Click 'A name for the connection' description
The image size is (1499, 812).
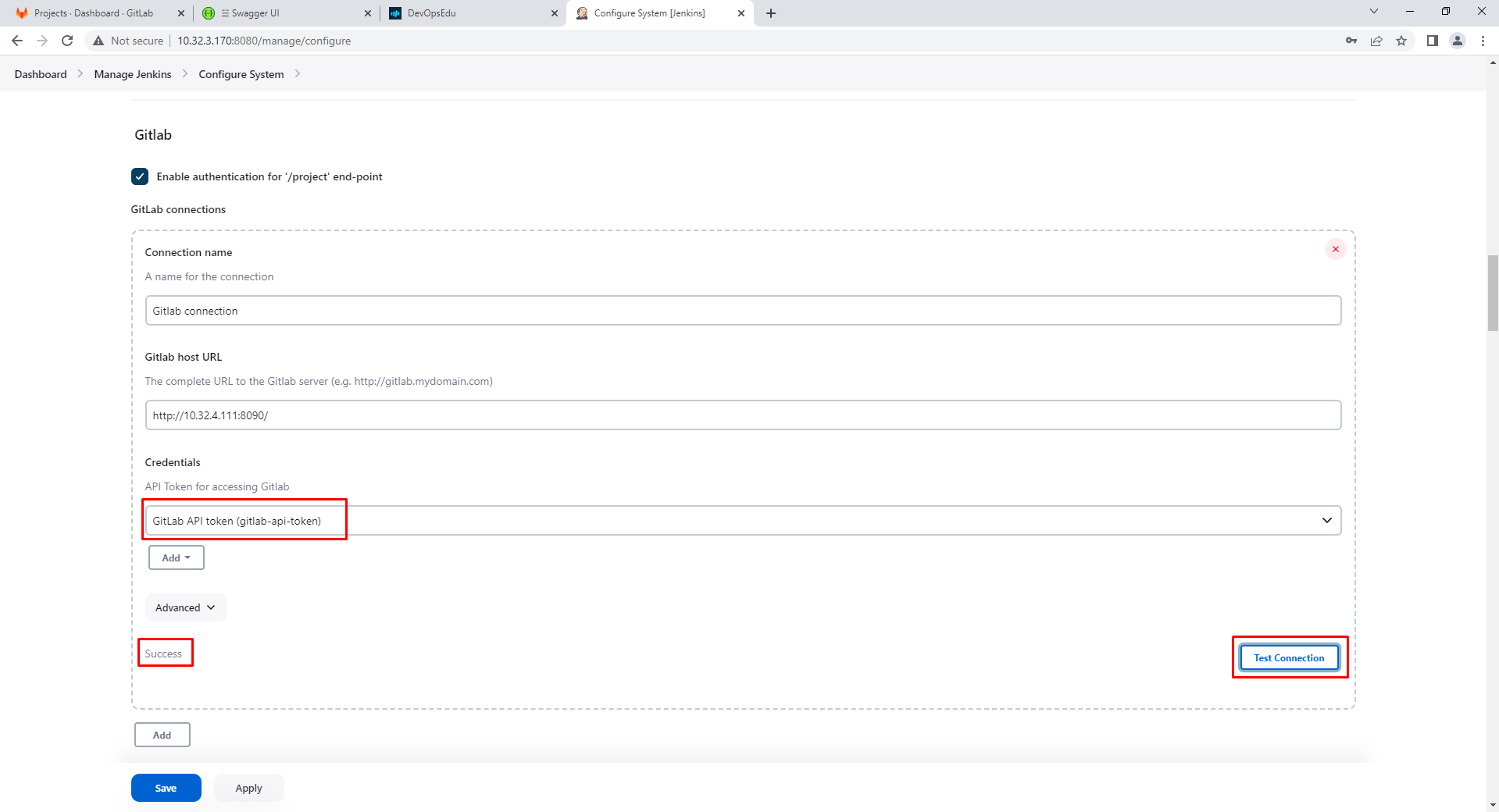point(209,276)
